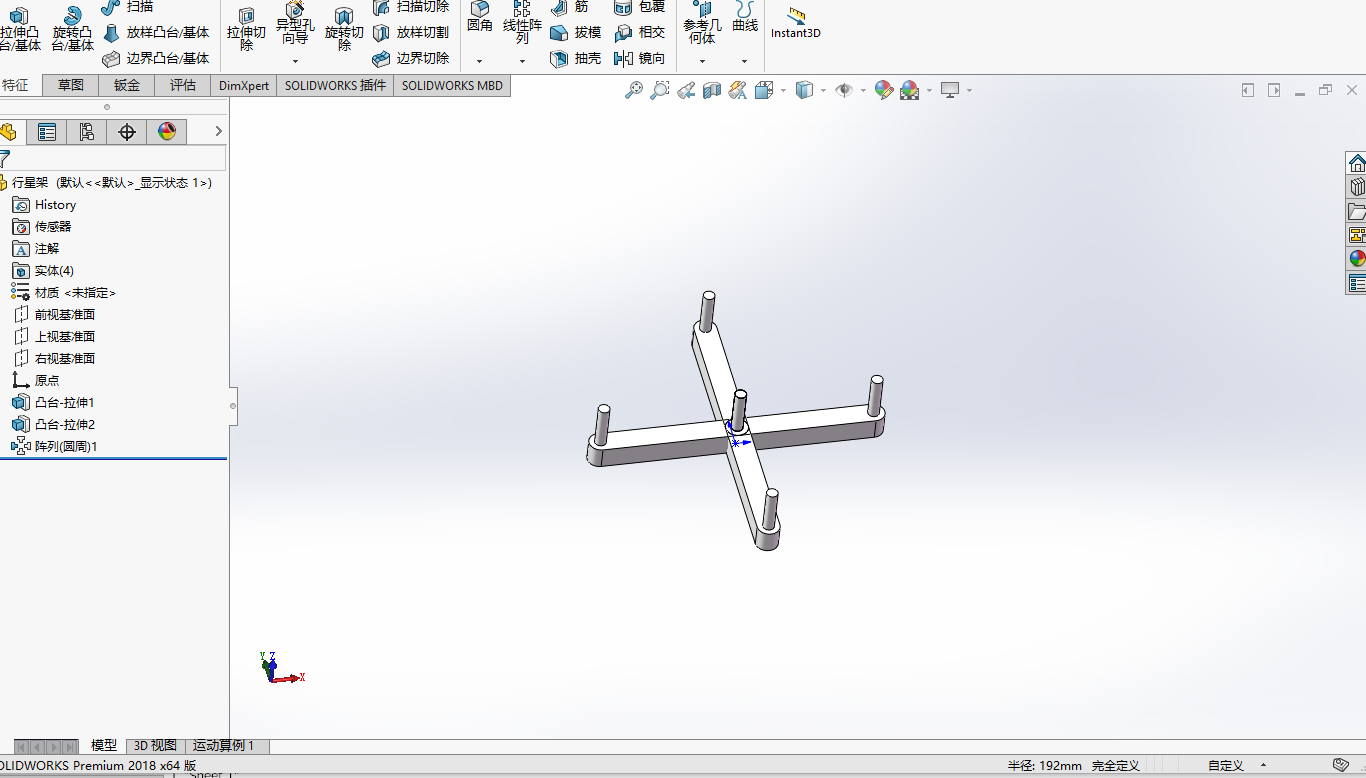The height and width of the screenshot is (778, 1366).
Task: Select the 相交 intersect tool
Action: tap(640, 33)
